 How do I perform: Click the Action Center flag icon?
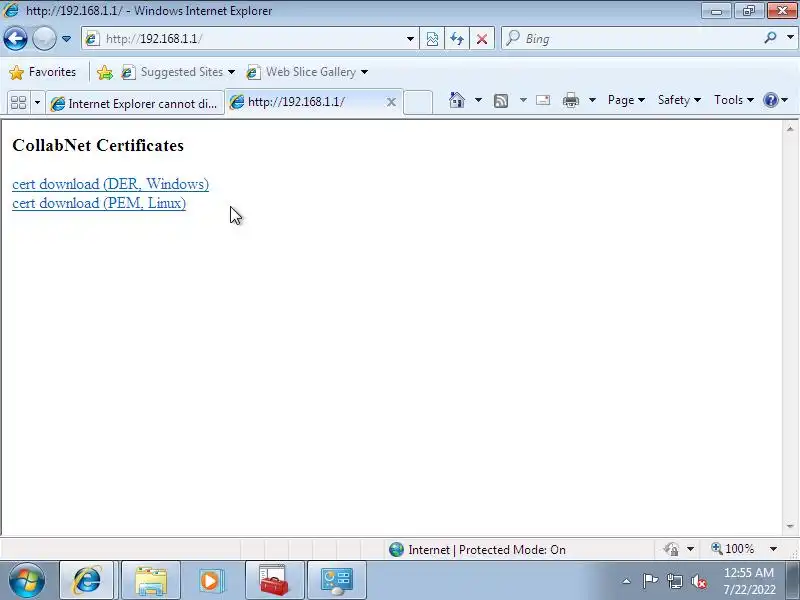pos(650,581)
